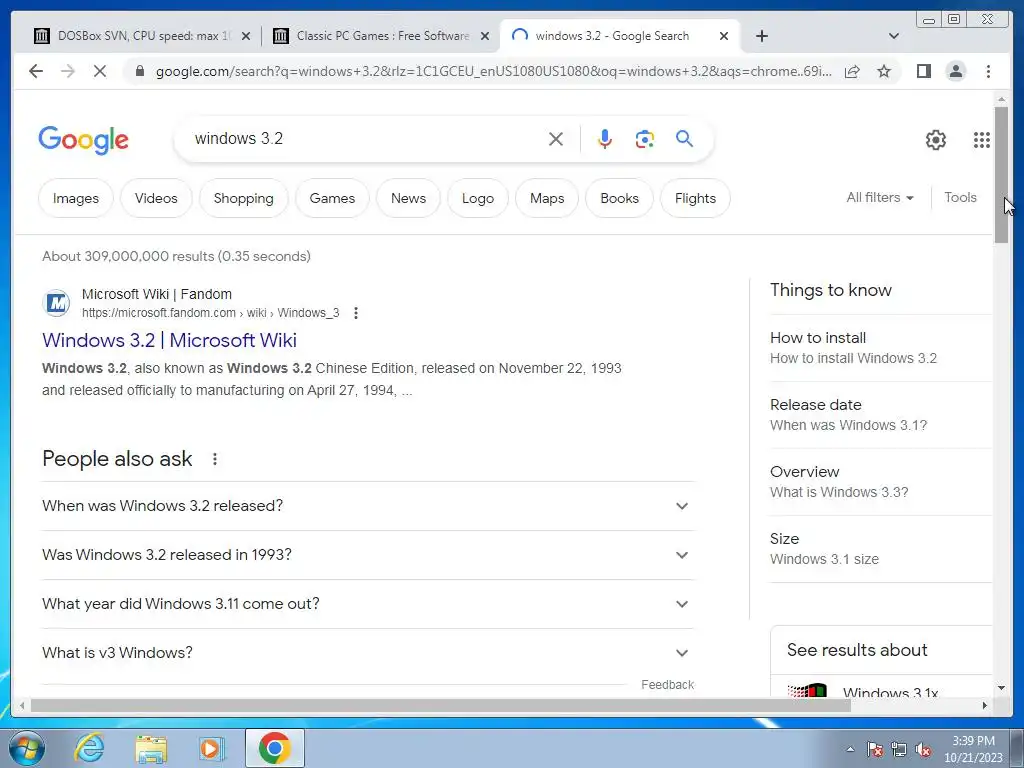Image resolution: width=1024 pixels, height=768 pixels.
Task: Open the All filters dropdown
Action: (880, 197)
